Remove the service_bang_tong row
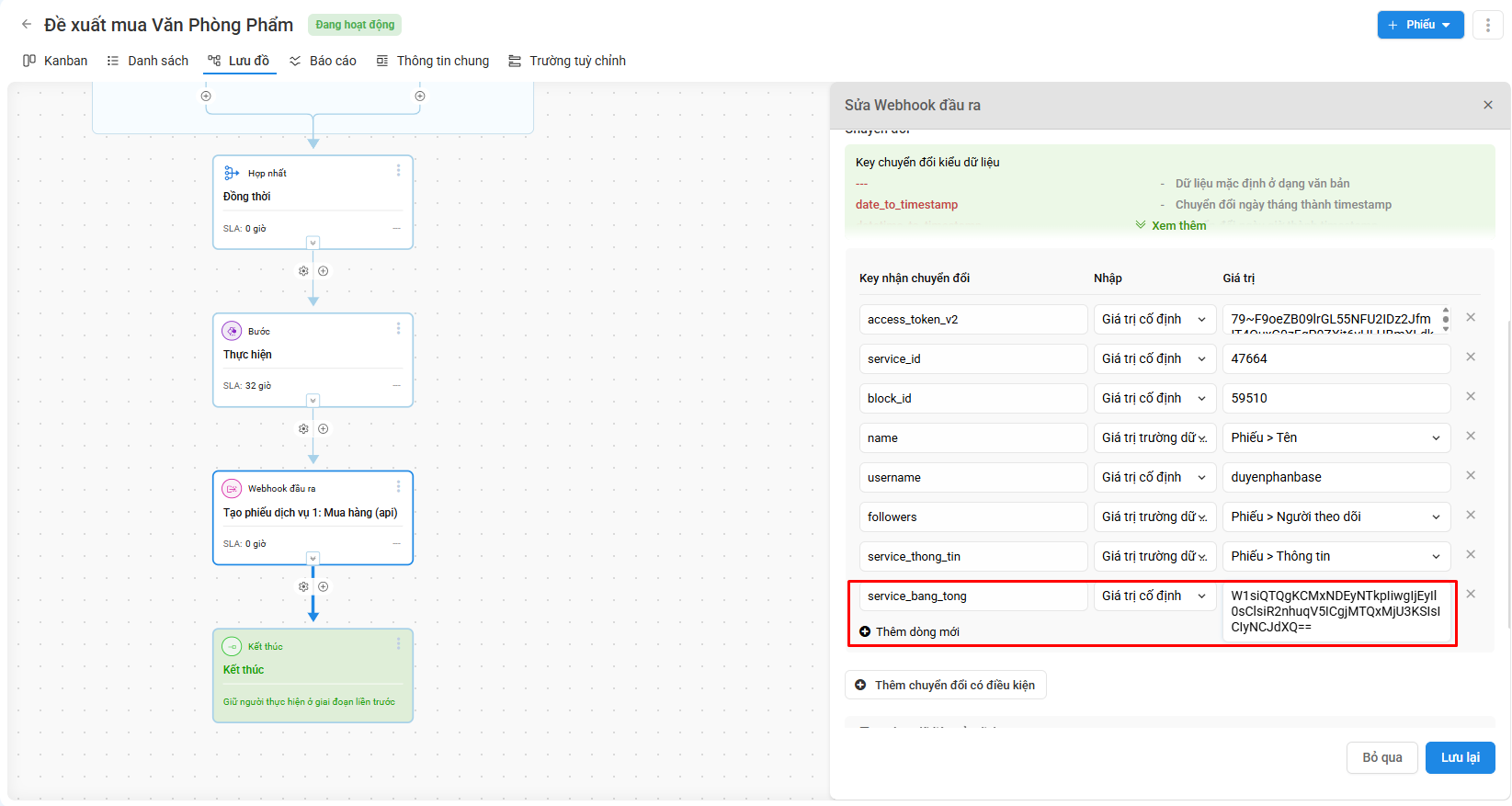Screen dimensions: 1512x806 (1471, 594)
